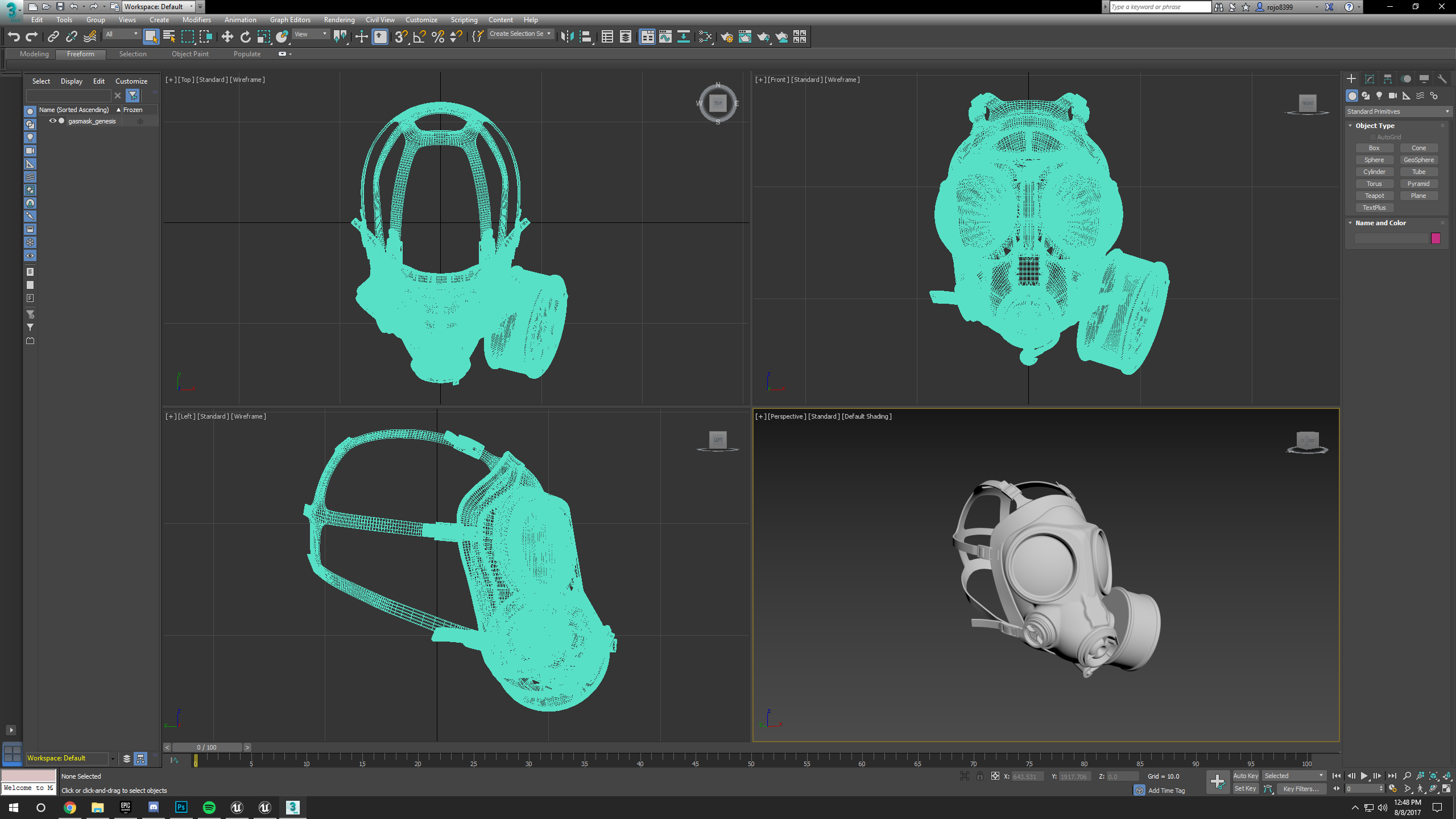The height and width of the screenshot is (819, 1456).
Task: Activate the Select and Uniform Scale tool
Action: click(263, 37)
